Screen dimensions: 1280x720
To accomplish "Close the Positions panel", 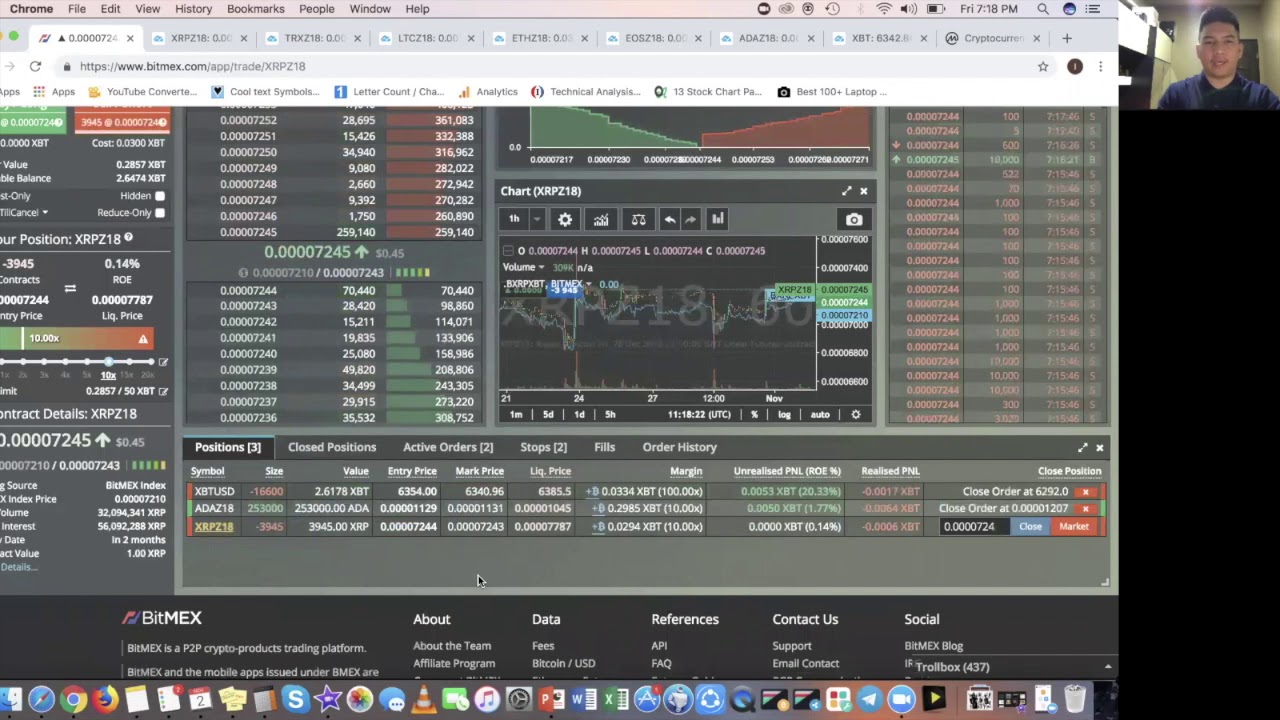I will click(1099, 448).
